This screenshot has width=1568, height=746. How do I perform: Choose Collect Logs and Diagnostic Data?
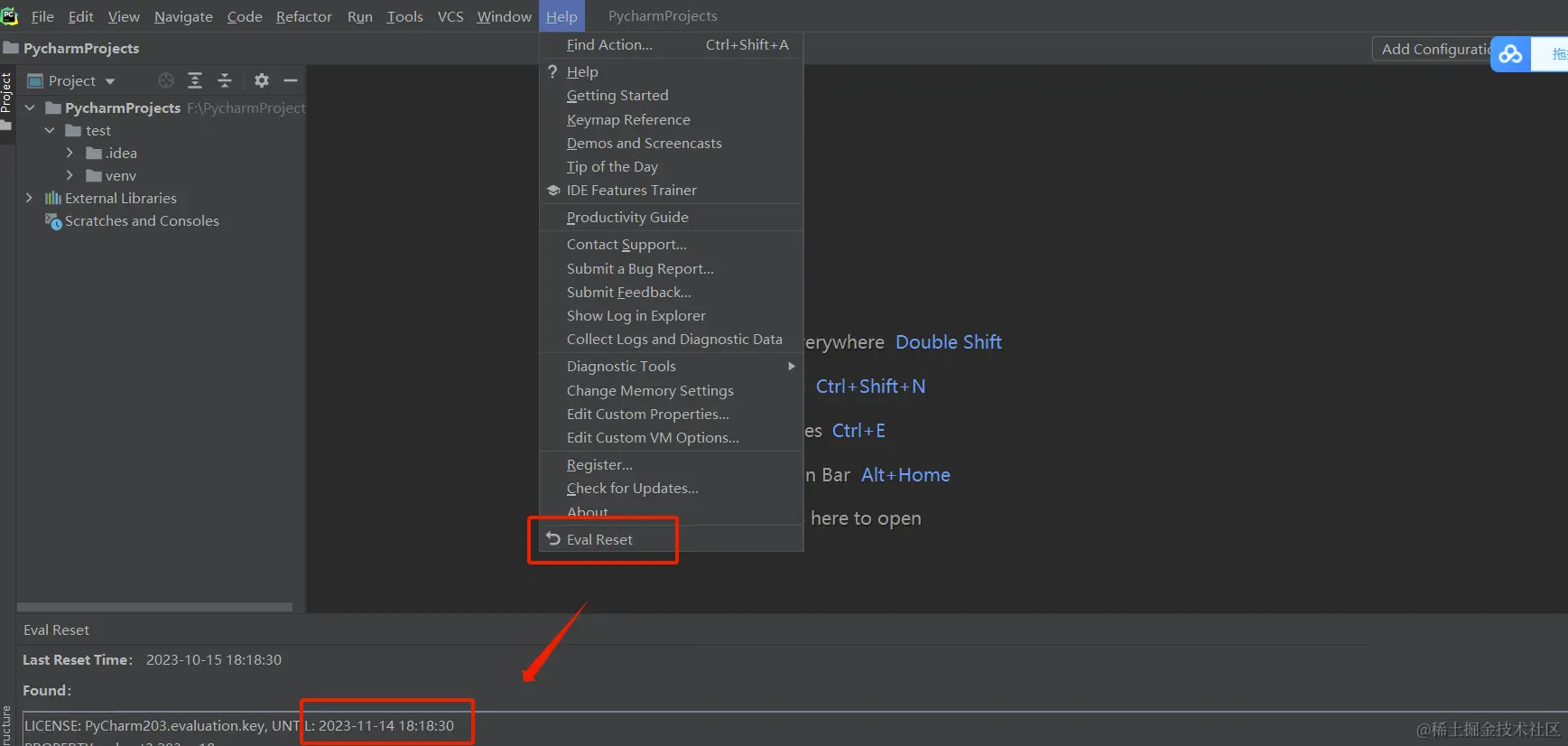[671, 339]
